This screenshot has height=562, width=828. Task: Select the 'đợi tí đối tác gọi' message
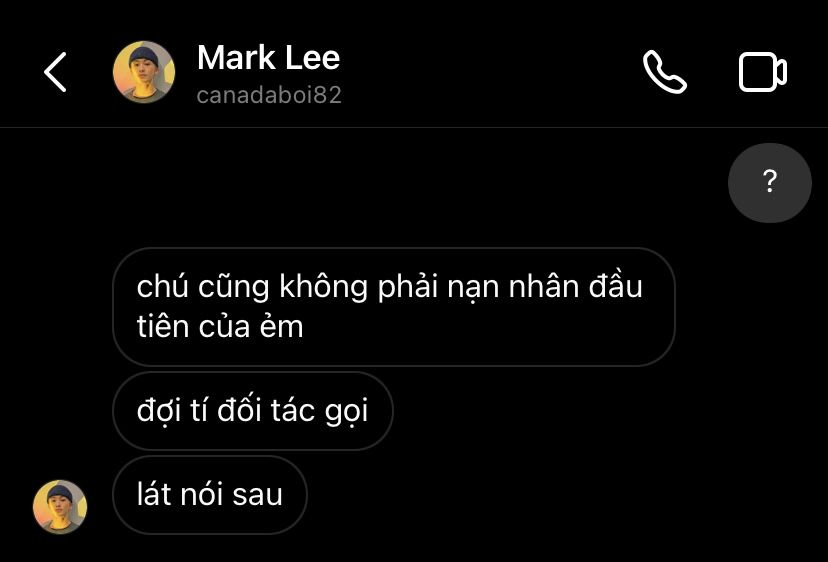[x=252, y=411]
